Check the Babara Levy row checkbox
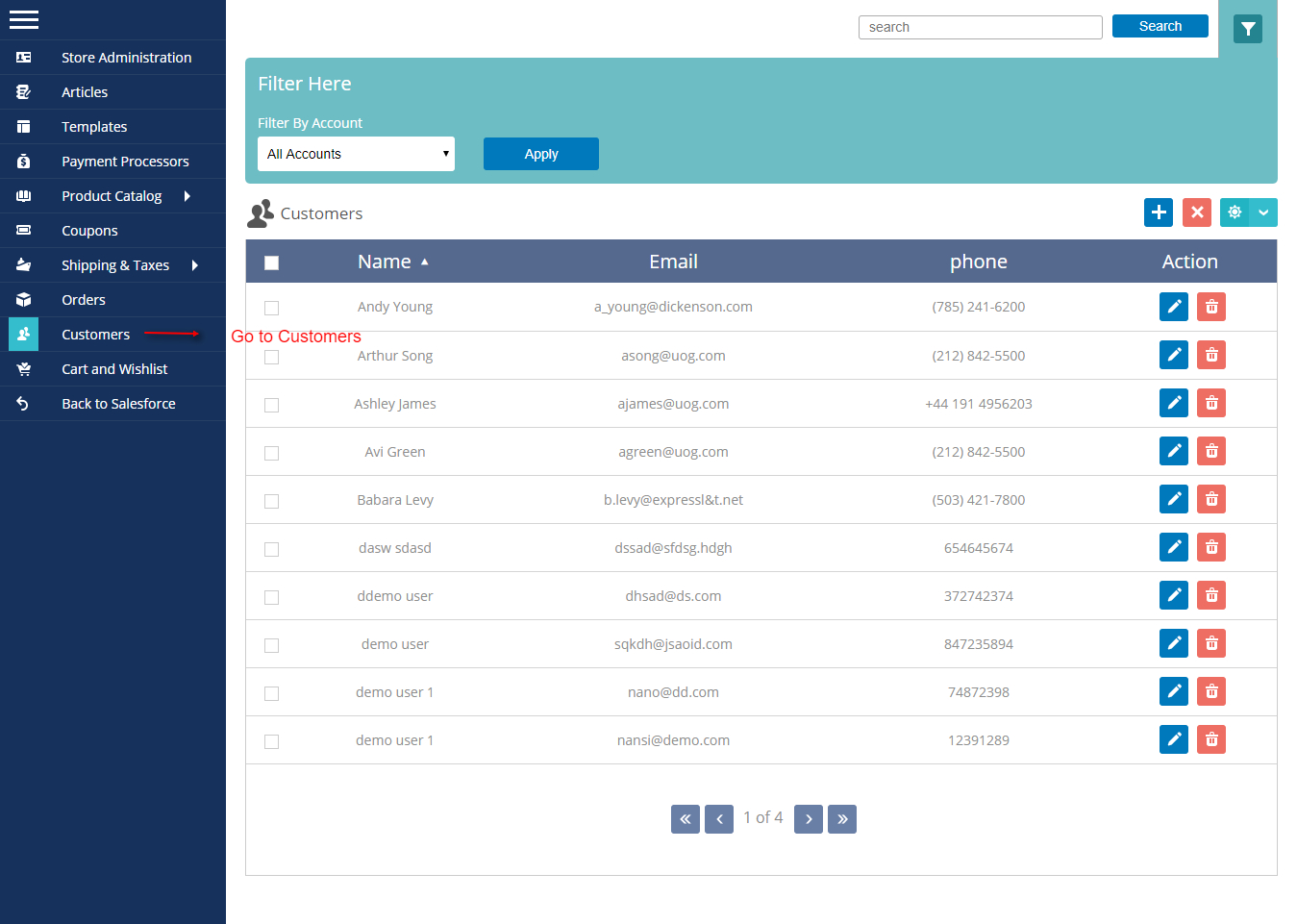Screen dimensions: 1297x924 [271, 501]
